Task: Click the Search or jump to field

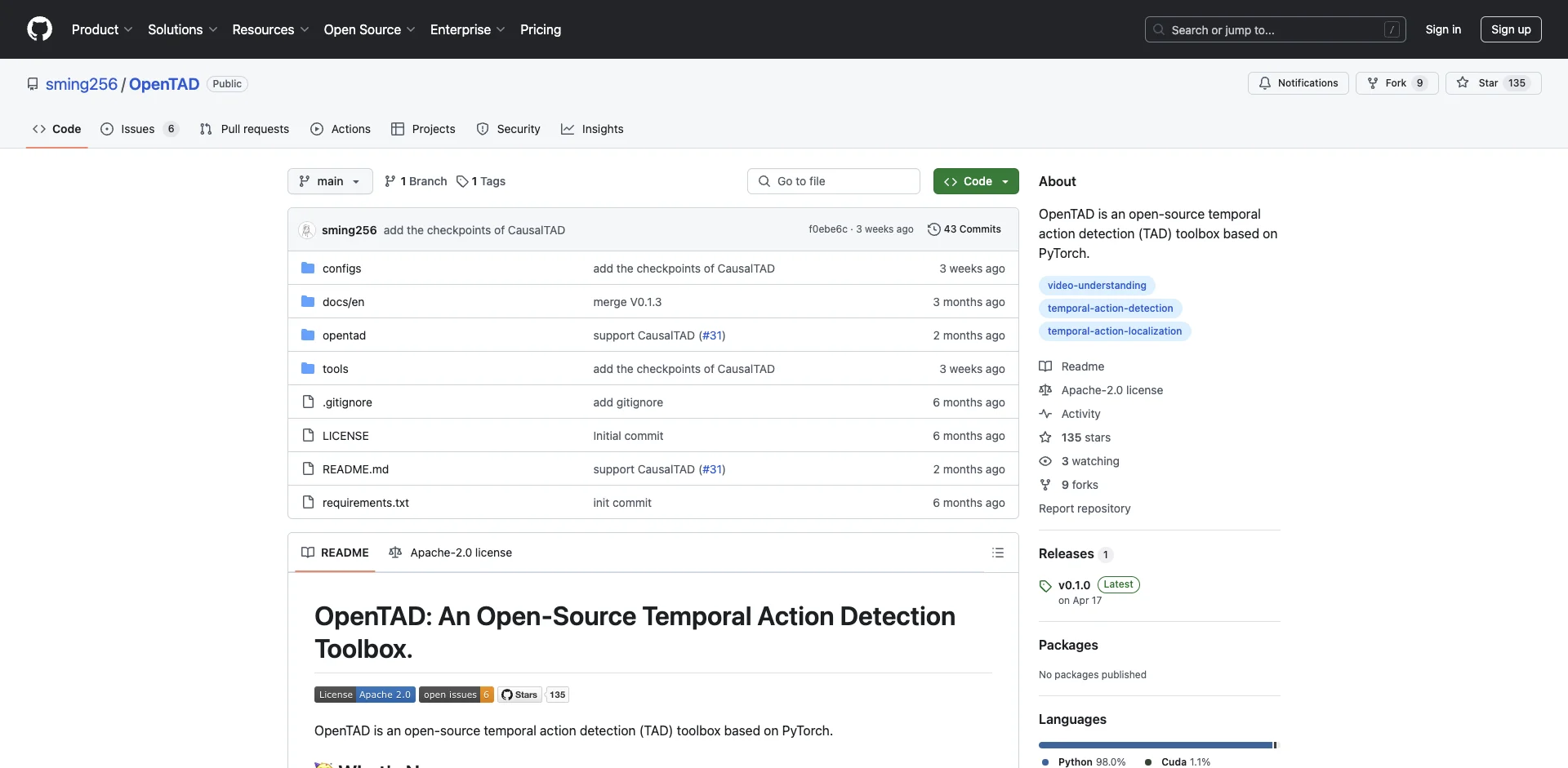Action: pos(1276,29)
